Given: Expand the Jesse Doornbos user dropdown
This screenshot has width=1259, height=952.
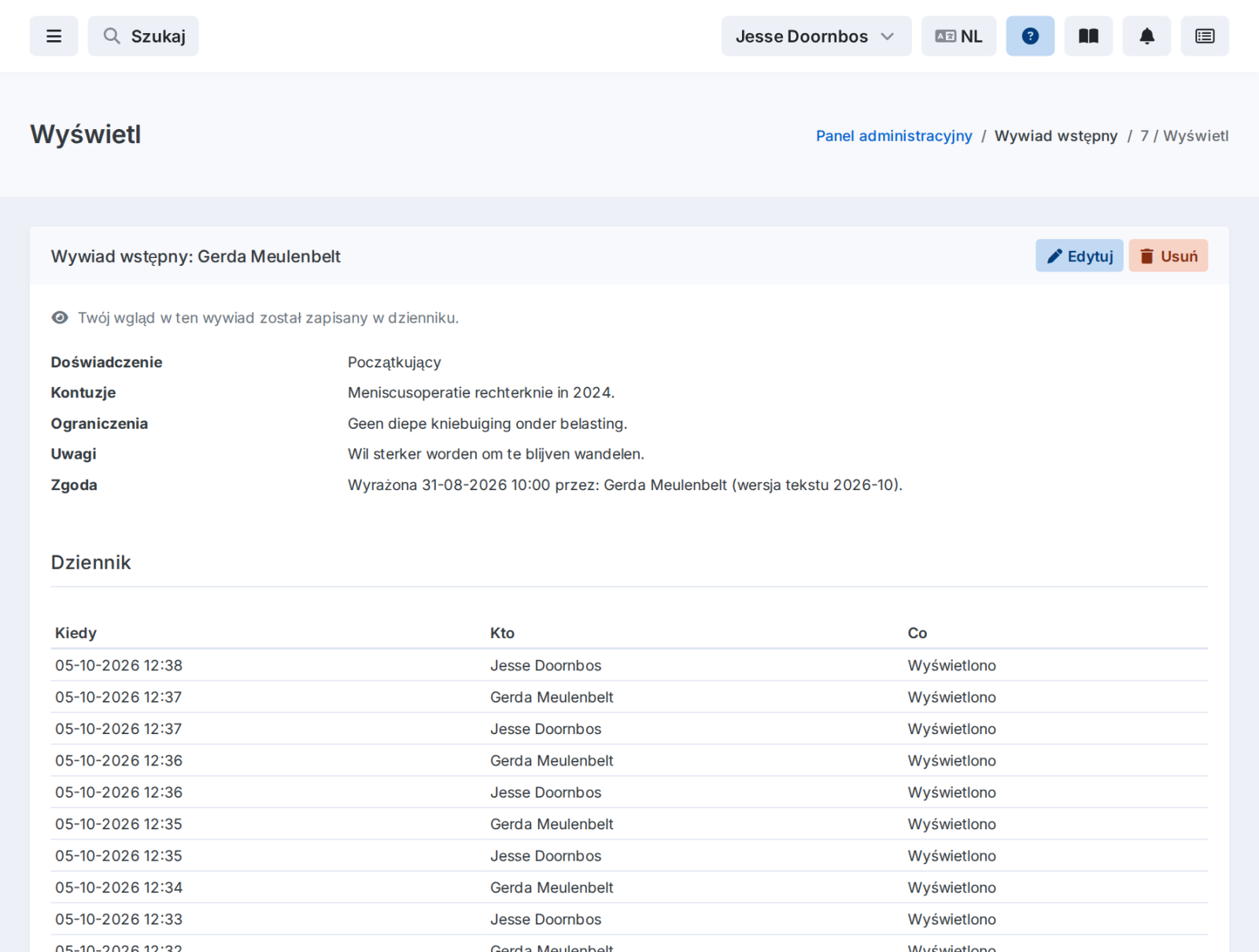Looking at the screenshot, I should 816,36.
